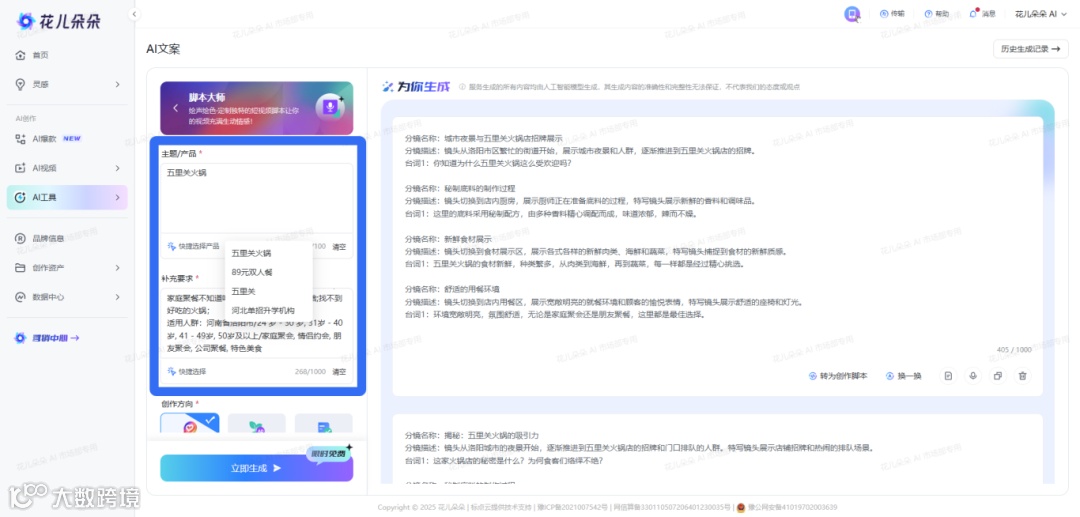
Task: Expand the AI工具 submenu
Action: click(x=67, y=198)
